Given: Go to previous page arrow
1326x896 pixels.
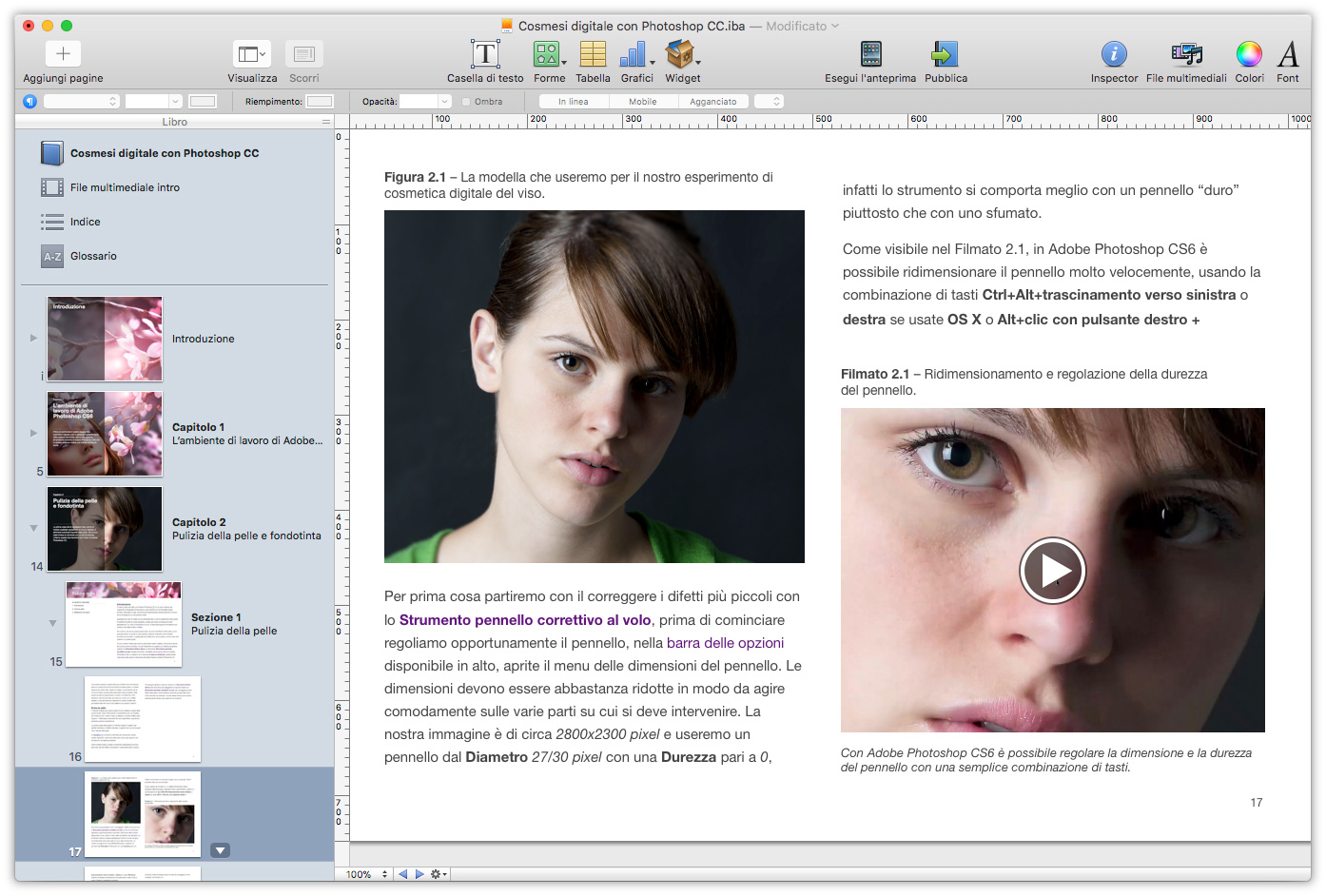Looking at the screenshot, I should 403,874.
